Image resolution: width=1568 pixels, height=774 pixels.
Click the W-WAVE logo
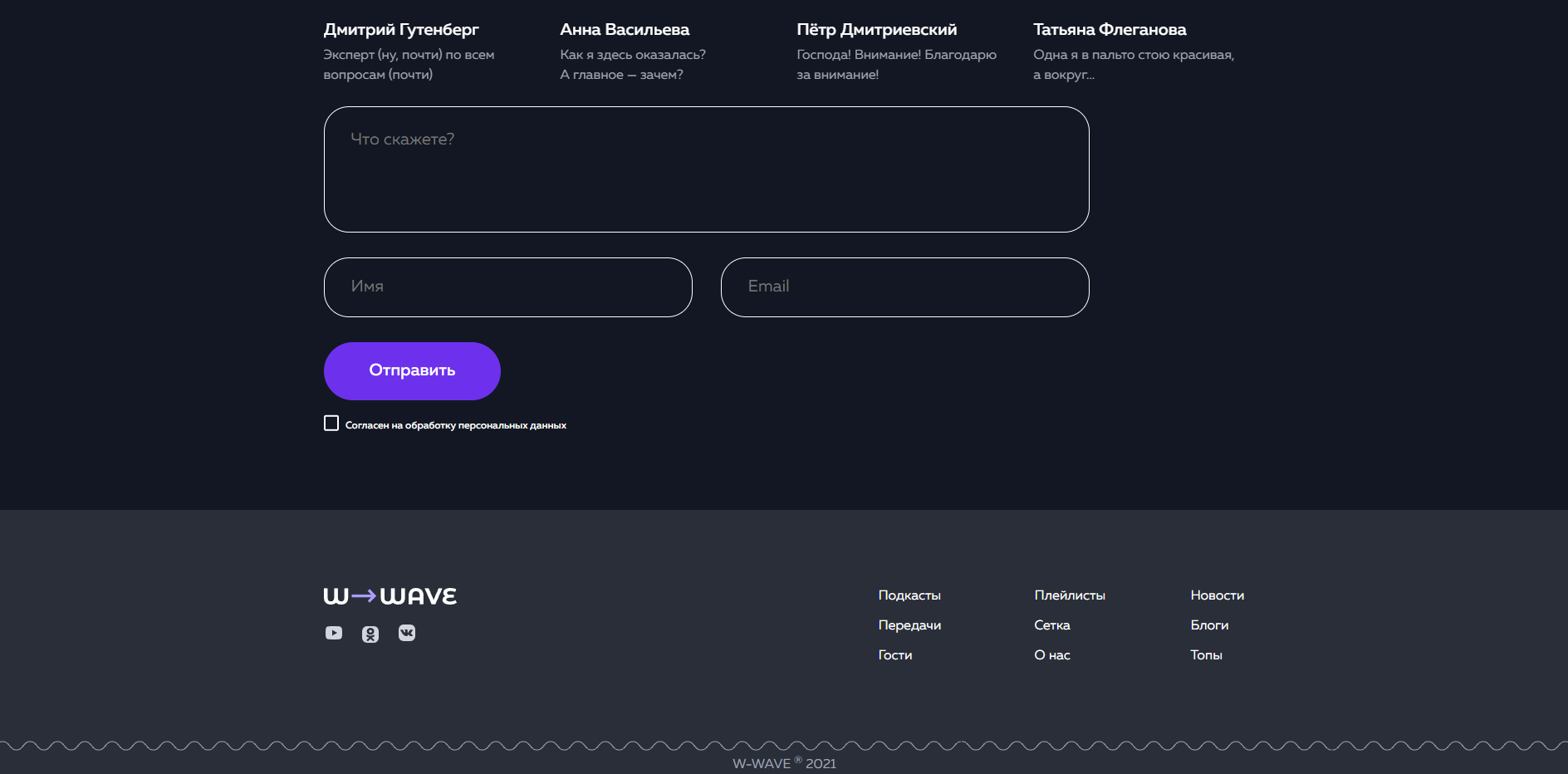coord(390,595)
